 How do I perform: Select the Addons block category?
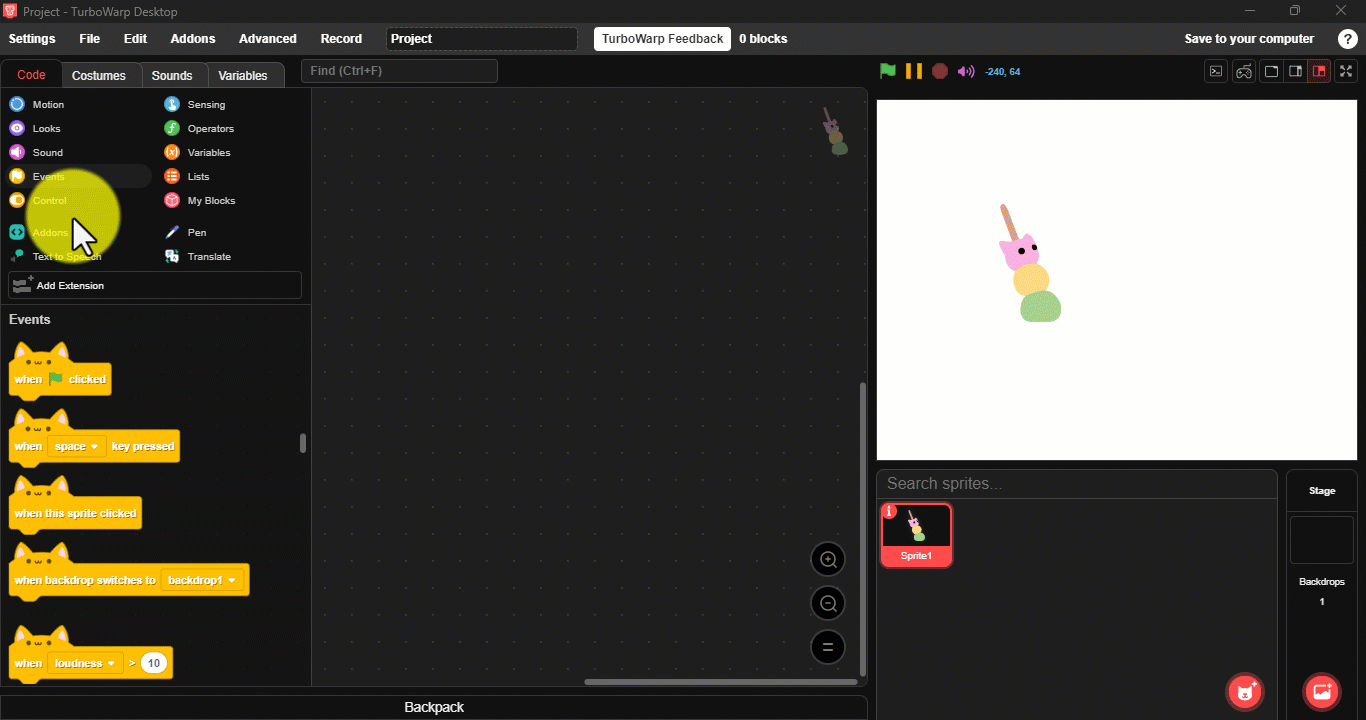pyautogui.click(x=39, y=232)
